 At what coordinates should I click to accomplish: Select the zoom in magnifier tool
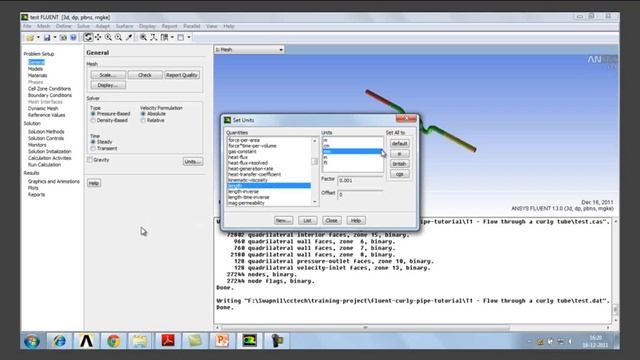[x=108, y=38]
